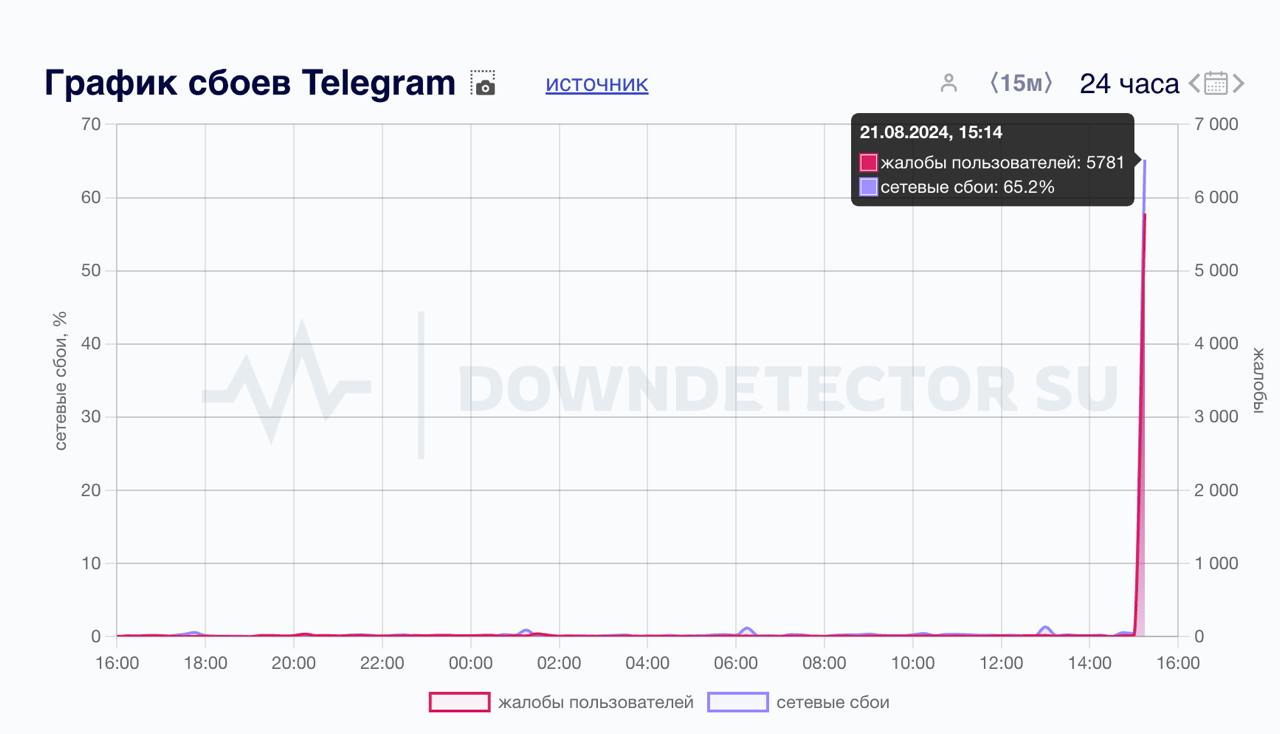Click the user profile icon

point(949,83)
